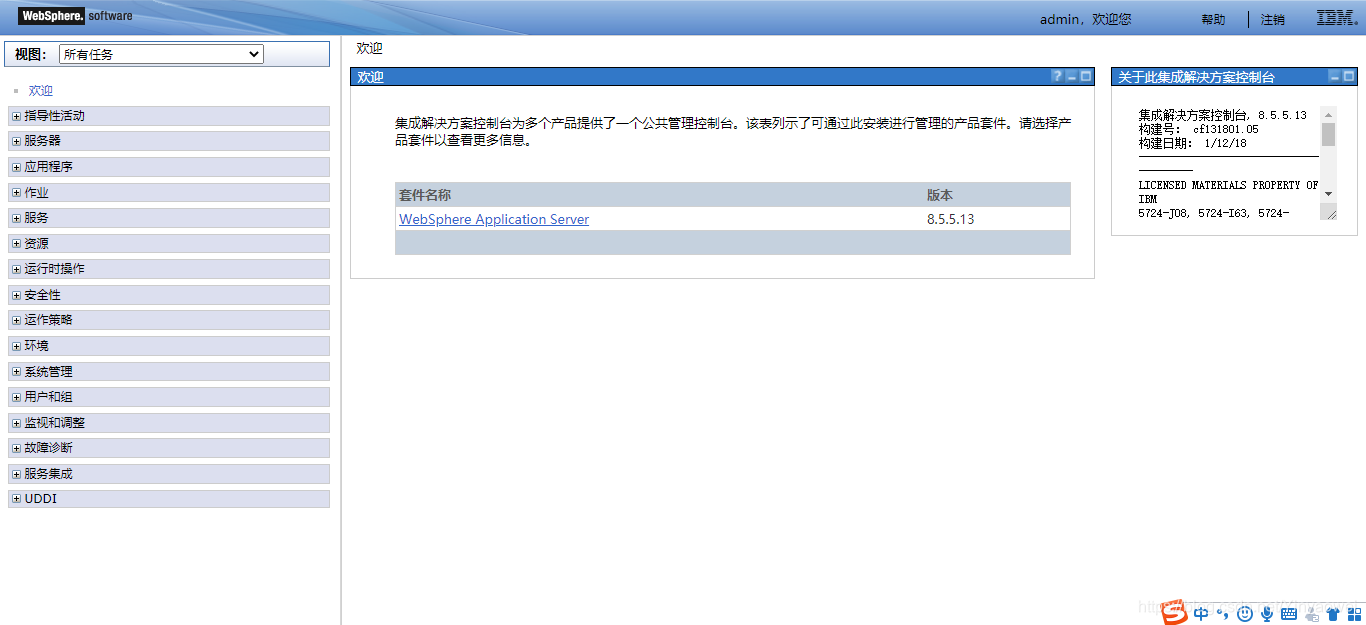1366x625 pixels.
Task: Maximize the 欢迎 portlet
Action: click(x=1087, y=76)
